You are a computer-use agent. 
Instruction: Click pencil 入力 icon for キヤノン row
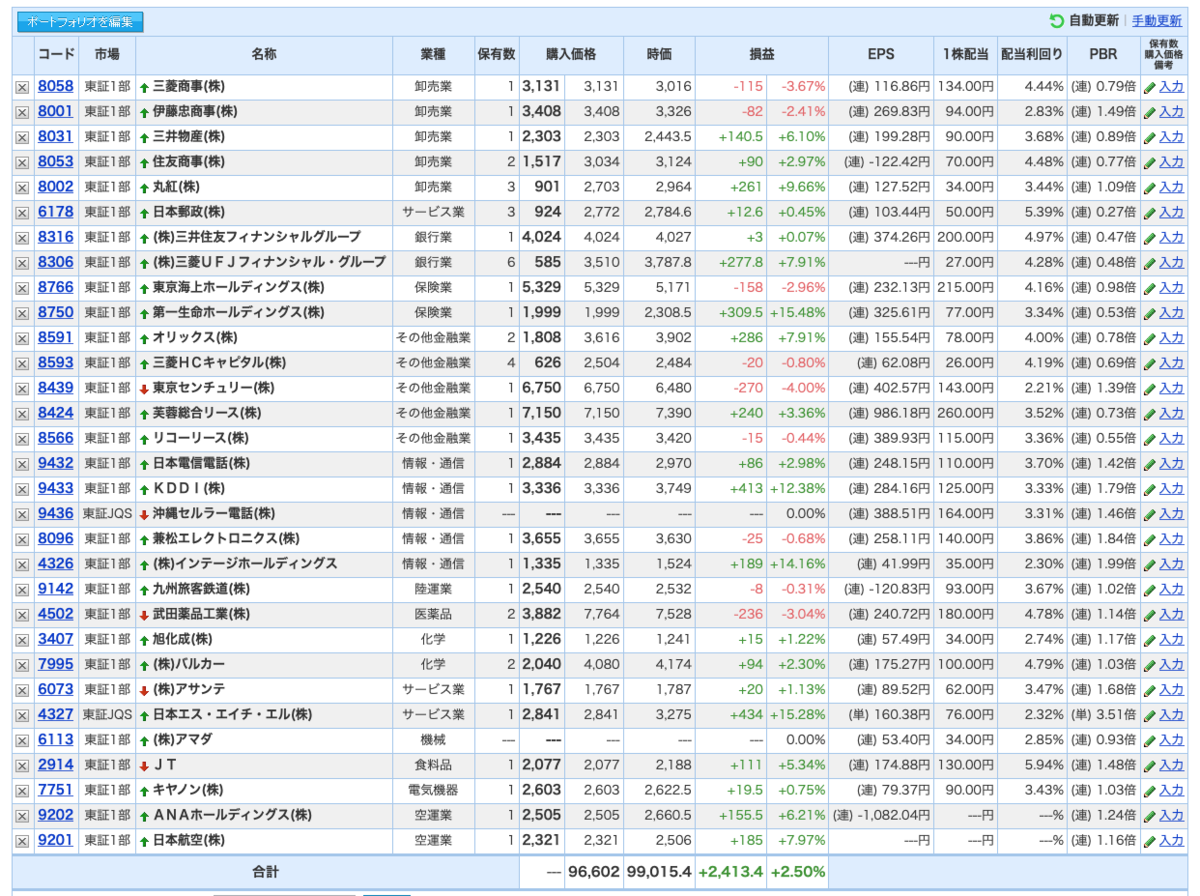pos(1150,790)
